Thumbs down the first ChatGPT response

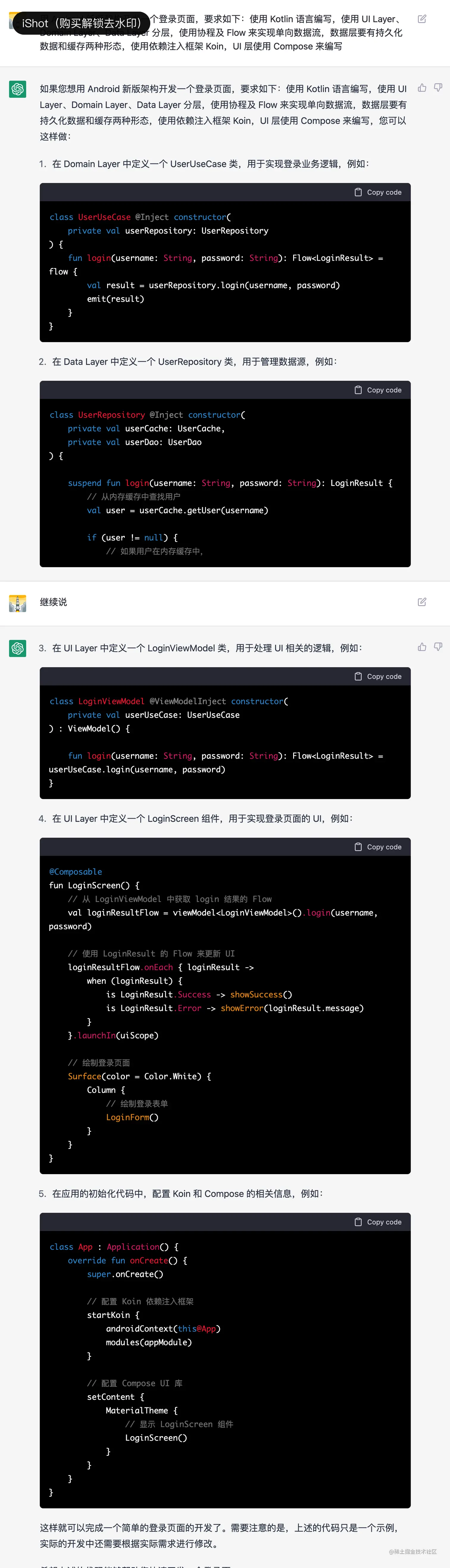point(438,88)
